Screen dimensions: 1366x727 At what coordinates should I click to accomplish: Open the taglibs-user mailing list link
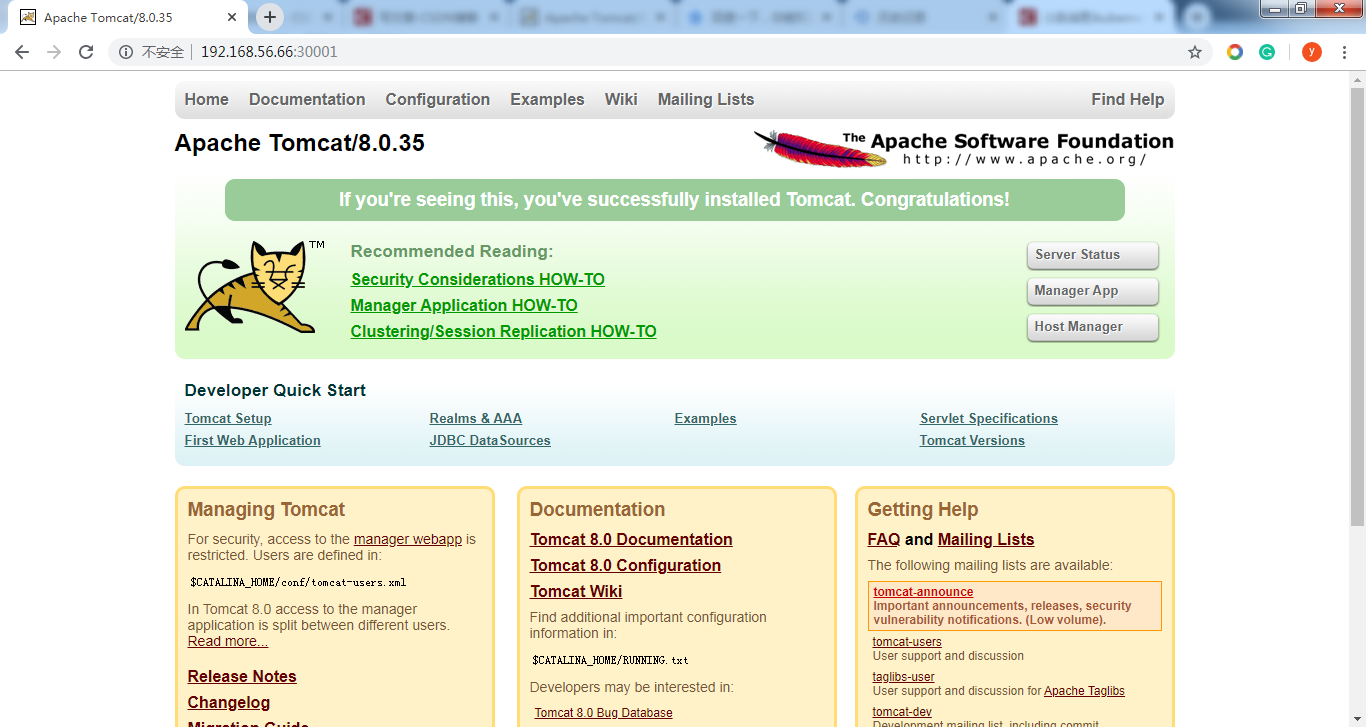(904, 677)
